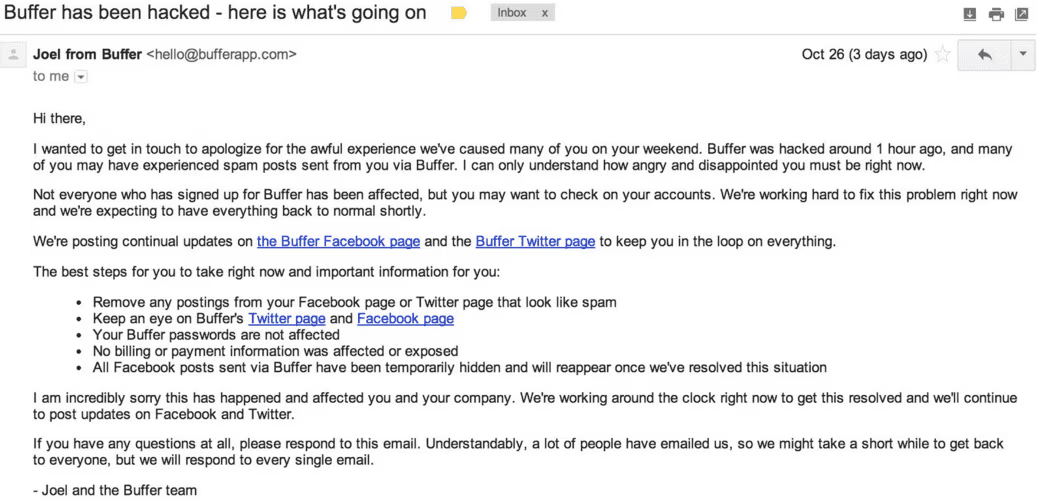Click the yellow importance marker beside the subject

459,13
